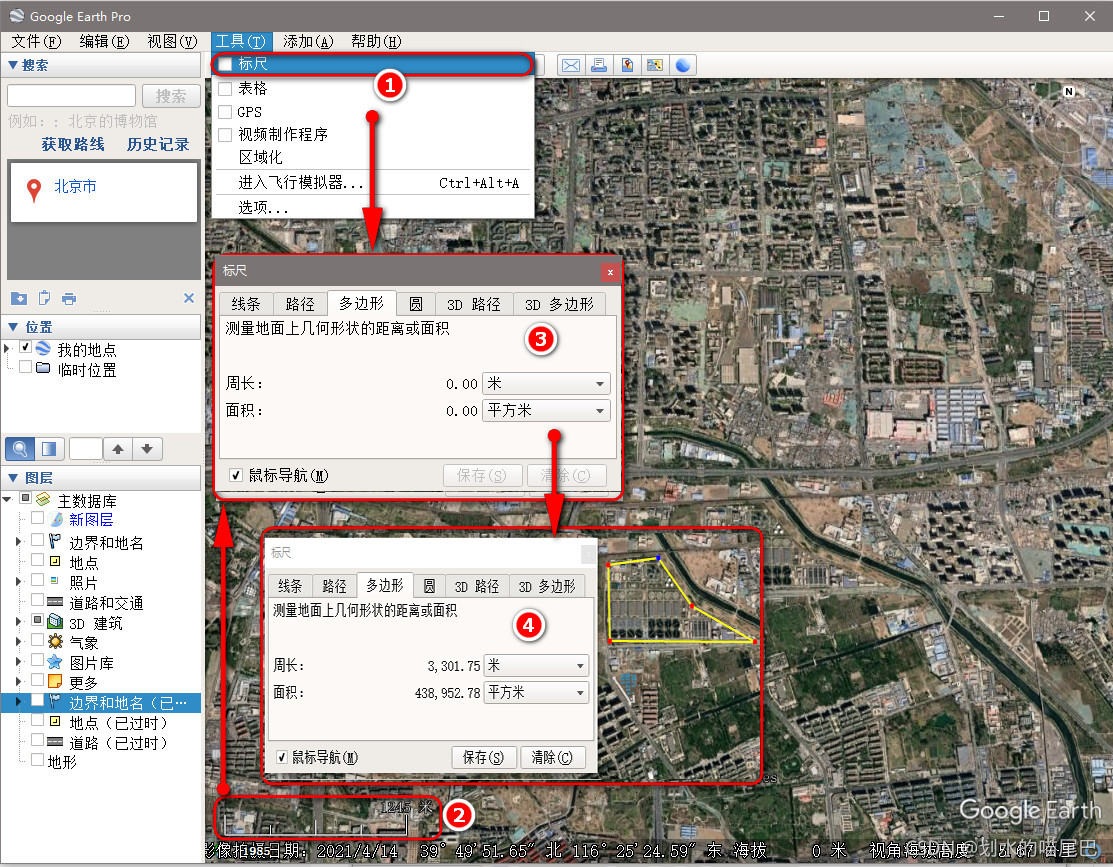Click the north compass N indicator
Image resolution: width=1113 pixels, height=867 pixels.
[x=1069, y=91]
